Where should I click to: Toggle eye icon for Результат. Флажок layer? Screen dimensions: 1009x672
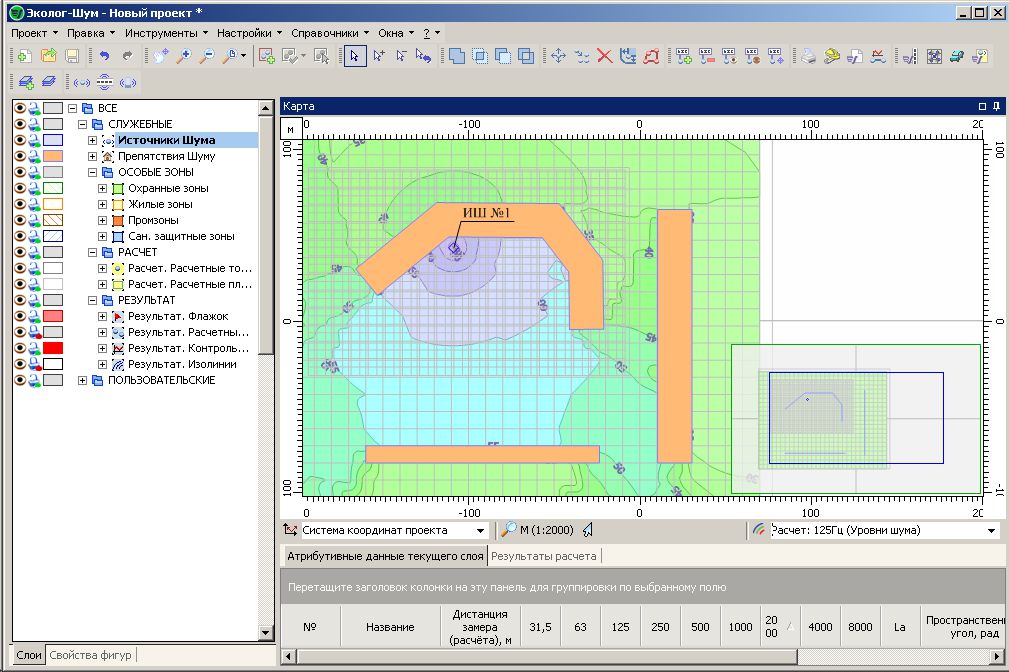(x=19, y=316)
